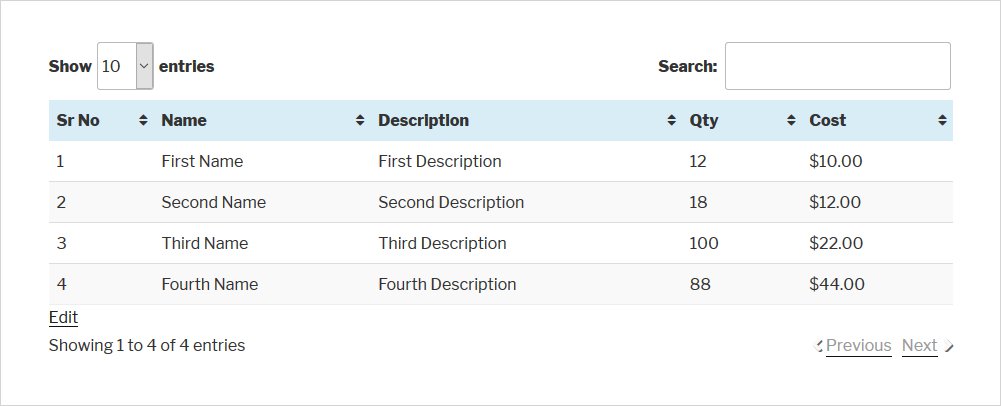This screenshot has height=406, width=1001.
Task: Click the Previous pagination arrow icon
Action: pyautogui.click(x=820, y=346)
